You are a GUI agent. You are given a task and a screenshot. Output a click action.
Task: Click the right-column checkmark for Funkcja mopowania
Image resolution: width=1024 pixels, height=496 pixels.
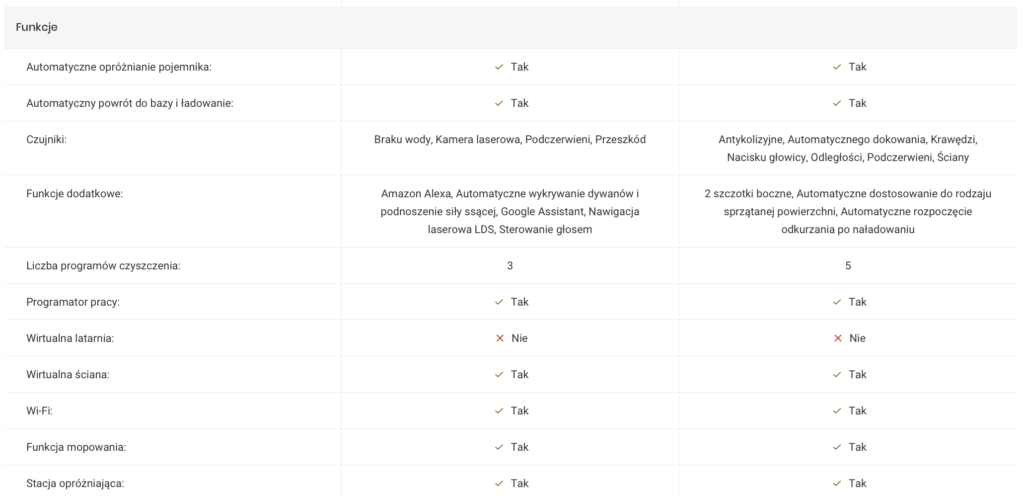pyautogui.click(x=836, y=447)
